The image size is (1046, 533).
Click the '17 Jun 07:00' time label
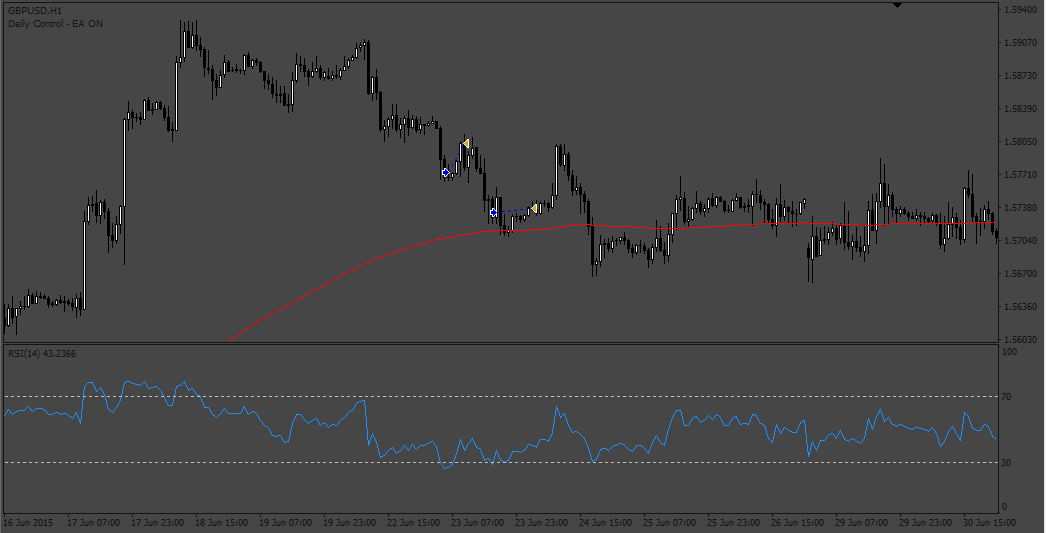(x=93, y=523)
